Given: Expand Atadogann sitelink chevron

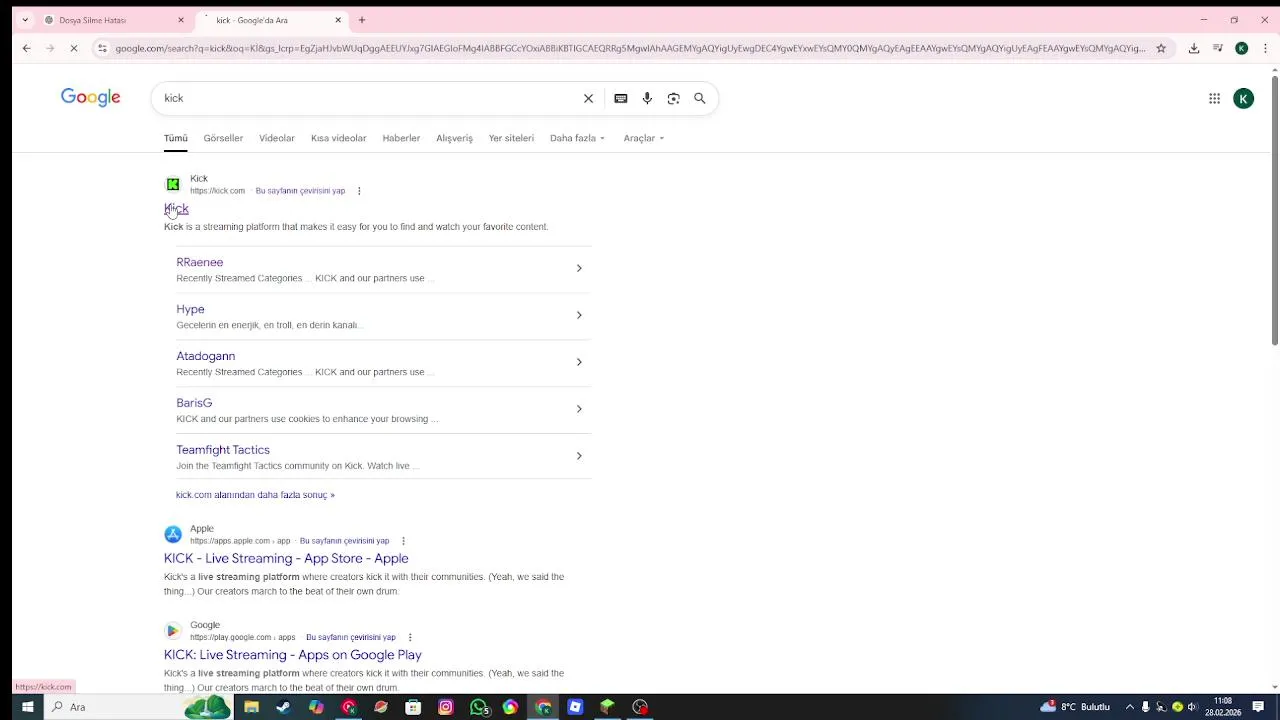Looking at the screenshot, I should pos(579,362).
